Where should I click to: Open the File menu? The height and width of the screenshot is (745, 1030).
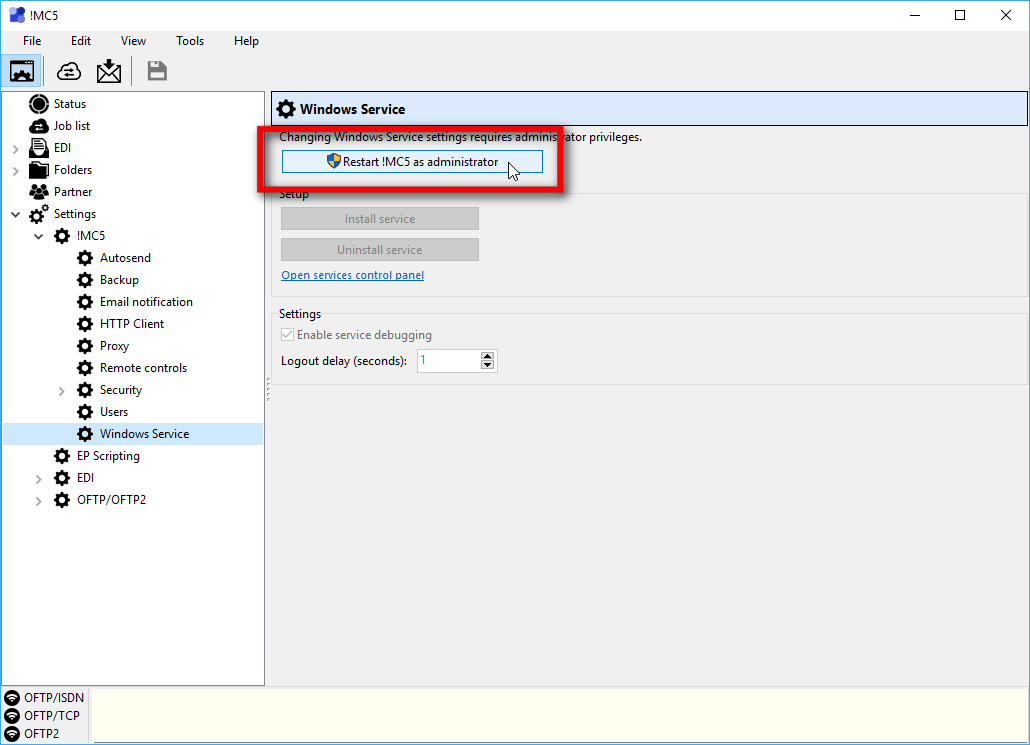(x=32, y=41)
